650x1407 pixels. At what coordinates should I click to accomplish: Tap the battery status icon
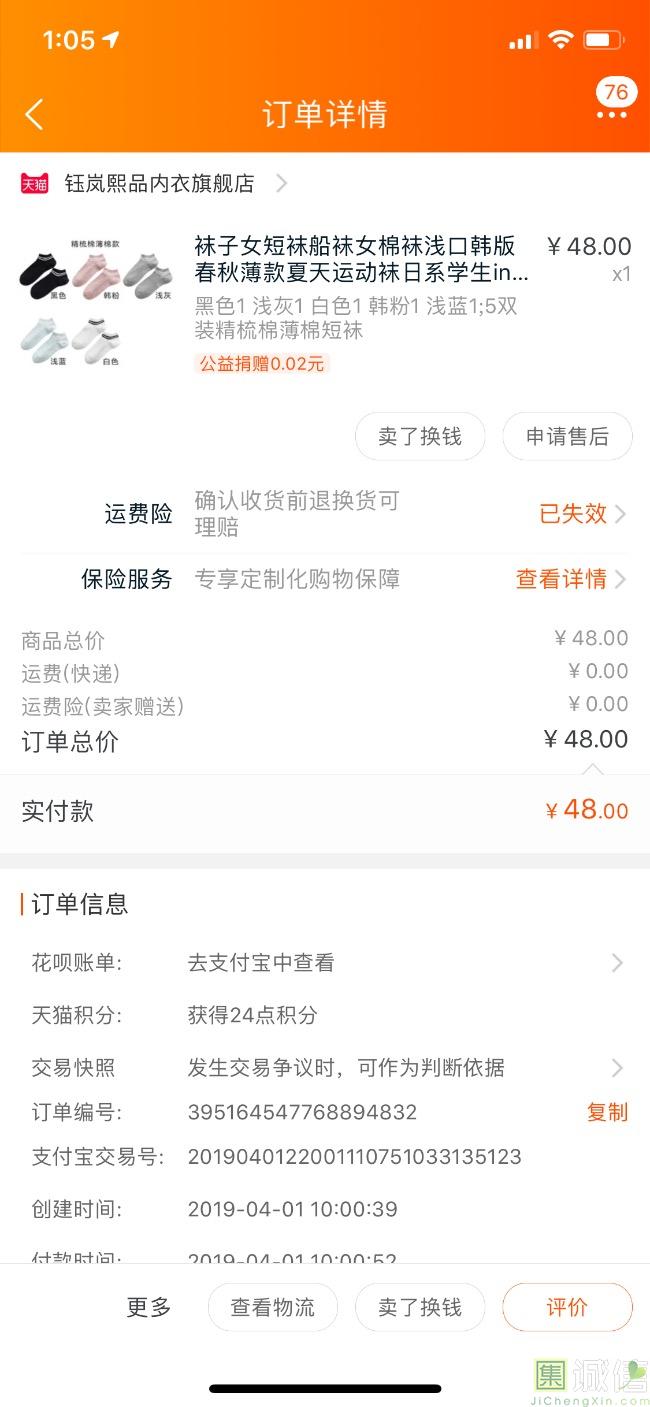pyautogui.click(x=603, y=40)
